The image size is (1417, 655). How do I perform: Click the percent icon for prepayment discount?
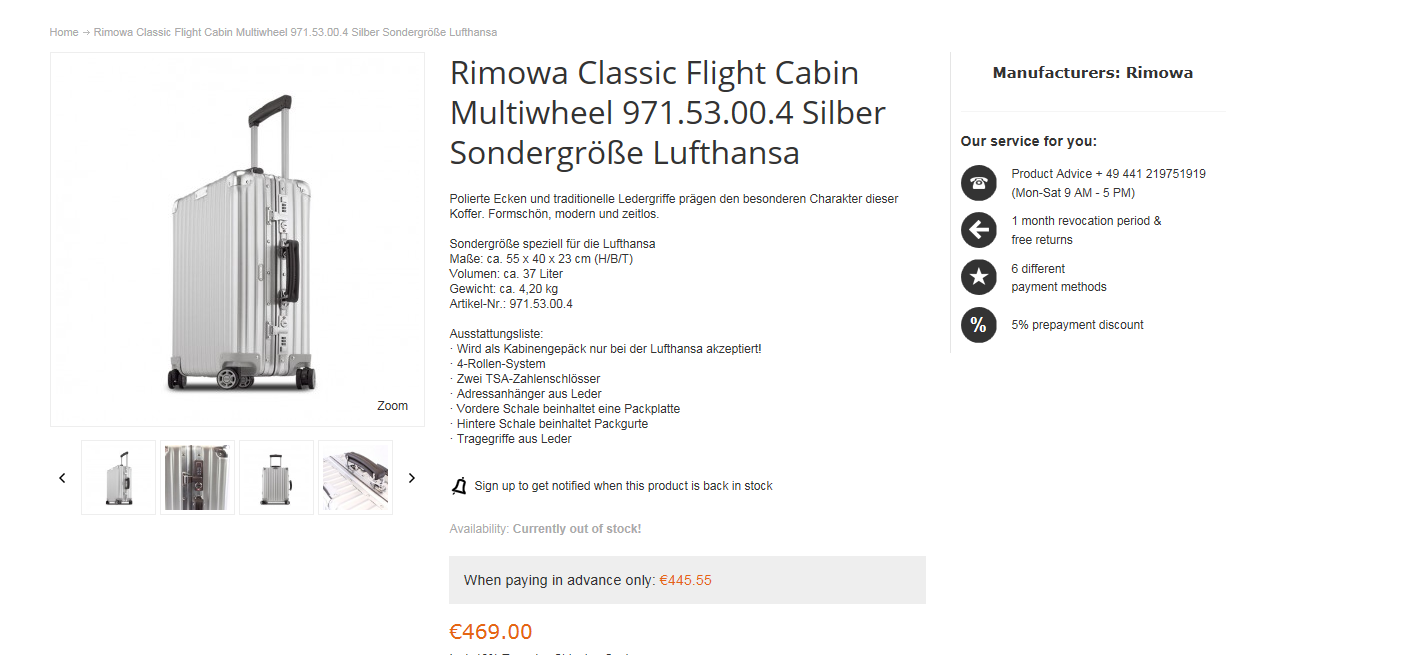978,325
